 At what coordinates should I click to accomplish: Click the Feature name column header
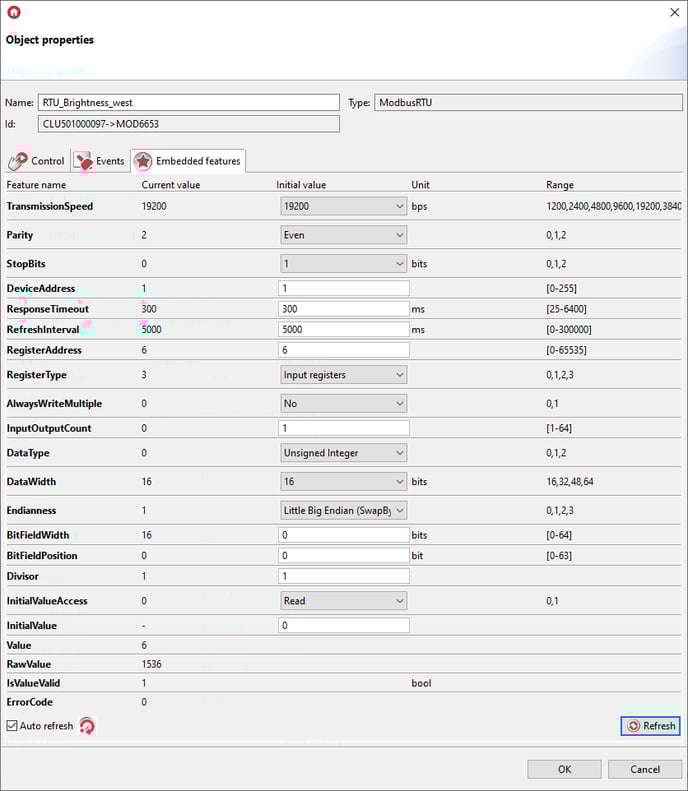click(x=36, y=185)
